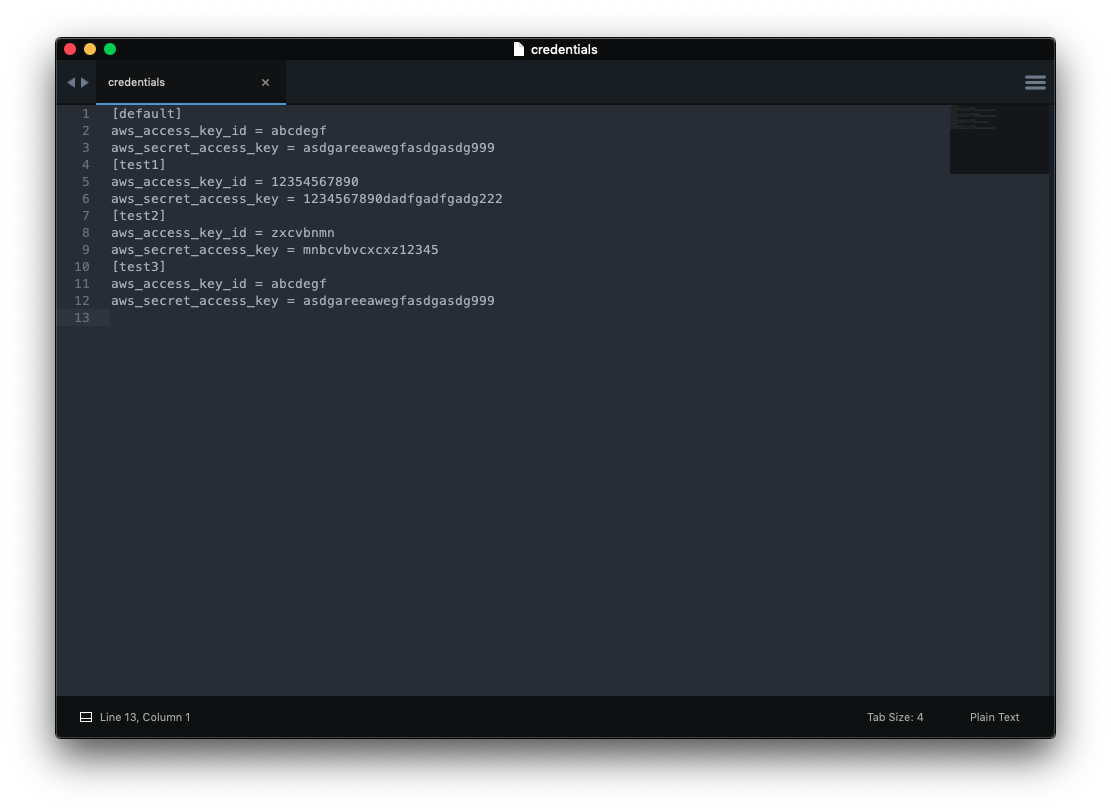Click the Line 13, Column 1 indicator
Viewport: 1111px width, 812px height.
coord(144,717)
